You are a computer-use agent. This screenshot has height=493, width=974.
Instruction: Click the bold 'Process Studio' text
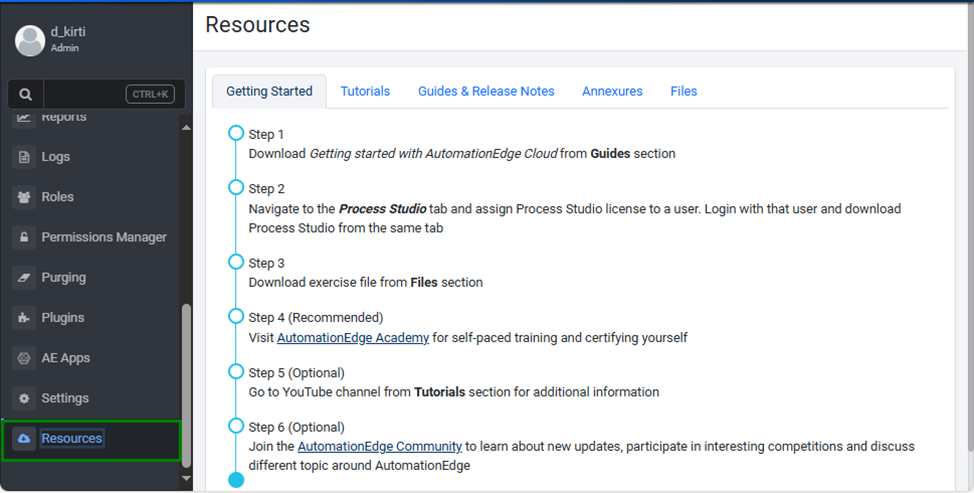coord(383,209)
